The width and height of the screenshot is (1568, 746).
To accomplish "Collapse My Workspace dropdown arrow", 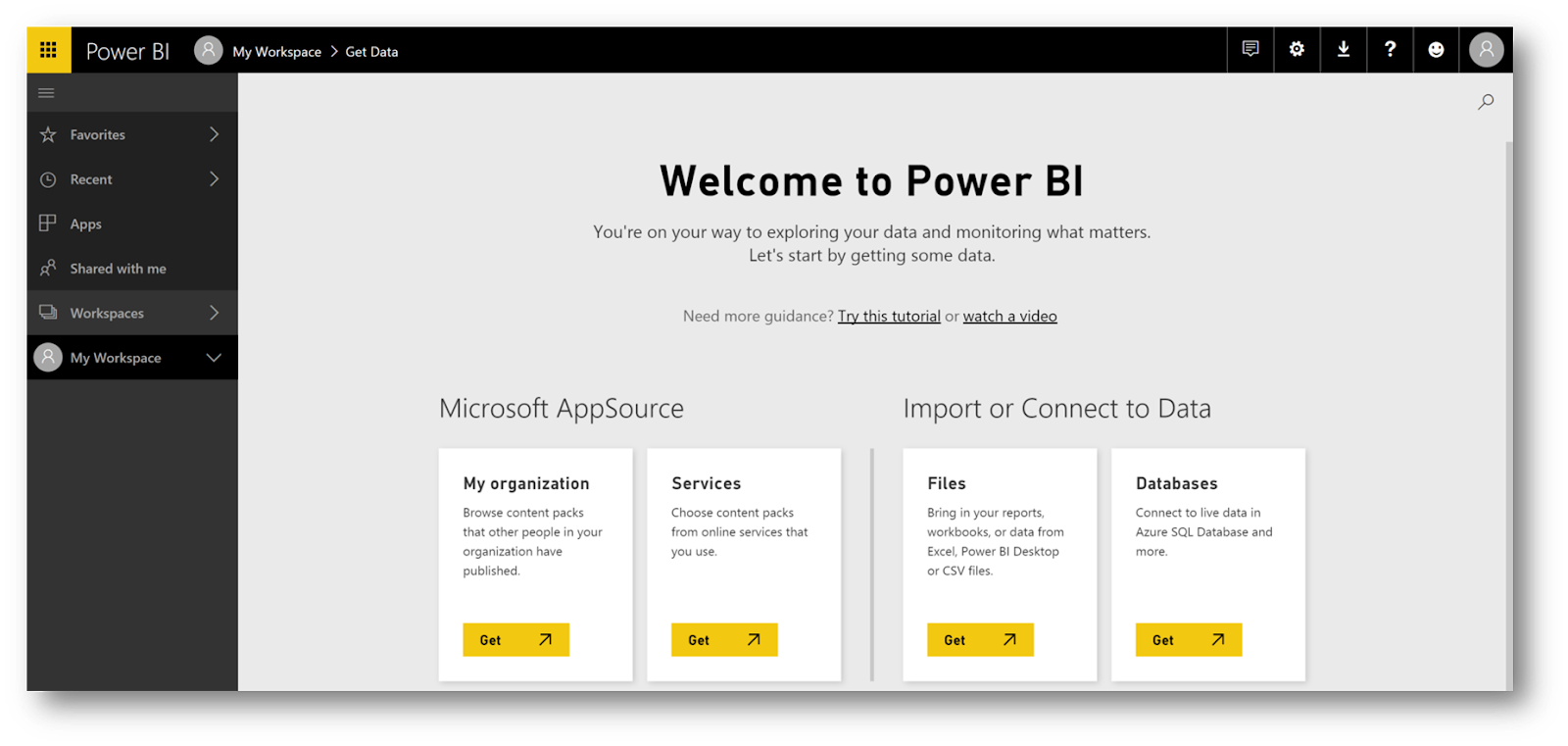I will [214, 358].
